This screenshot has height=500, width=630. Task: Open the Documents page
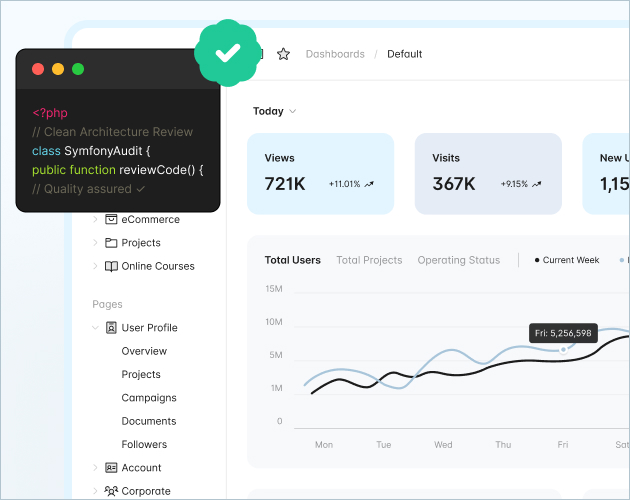(149, 421)
